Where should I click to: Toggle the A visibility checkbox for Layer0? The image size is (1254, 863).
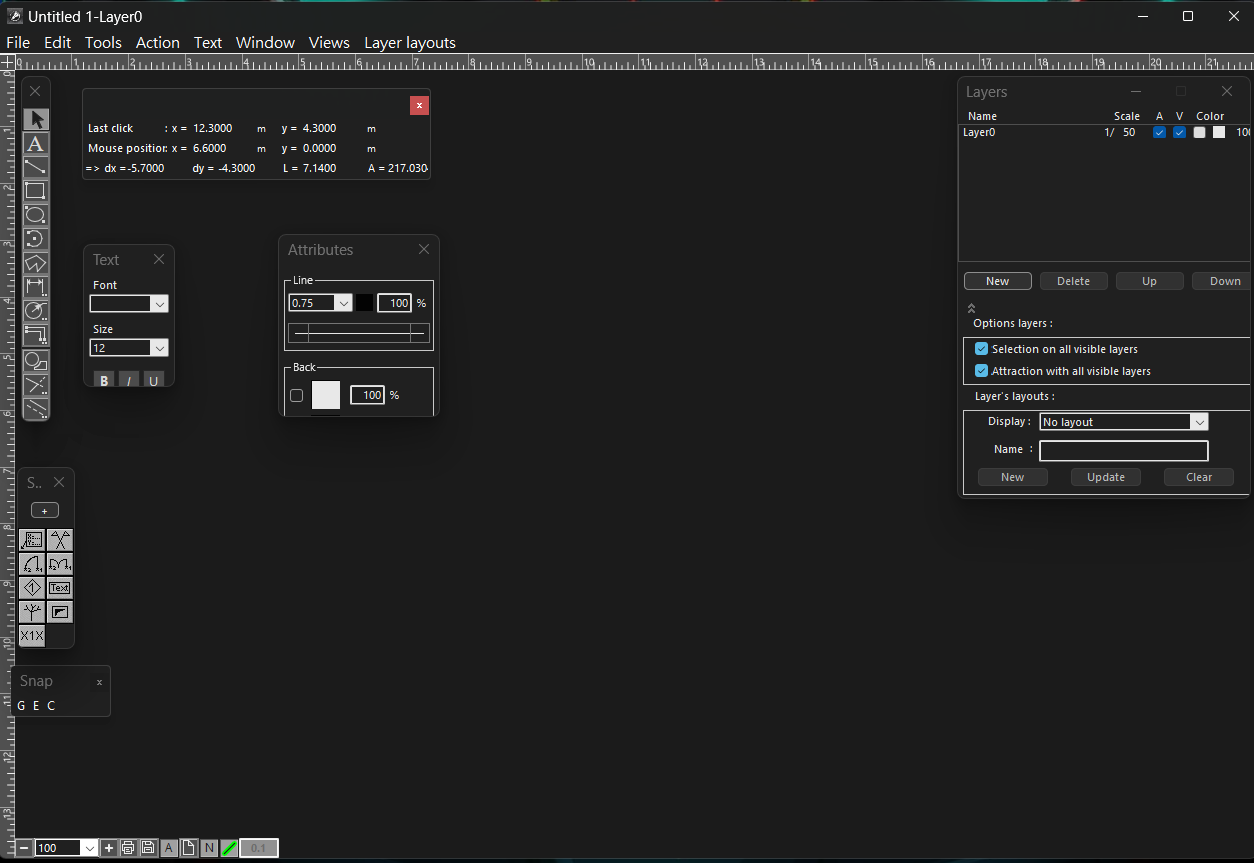1159,131
